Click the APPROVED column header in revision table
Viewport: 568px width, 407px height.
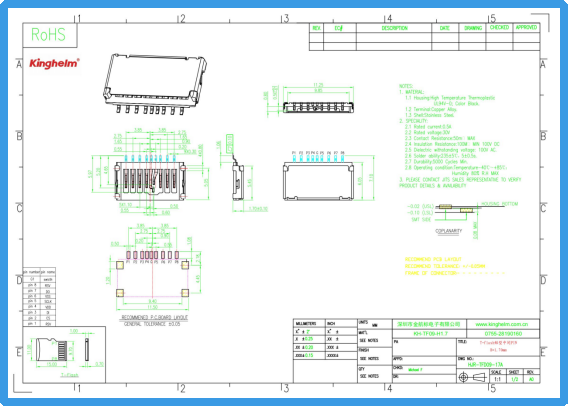[526, 28]
